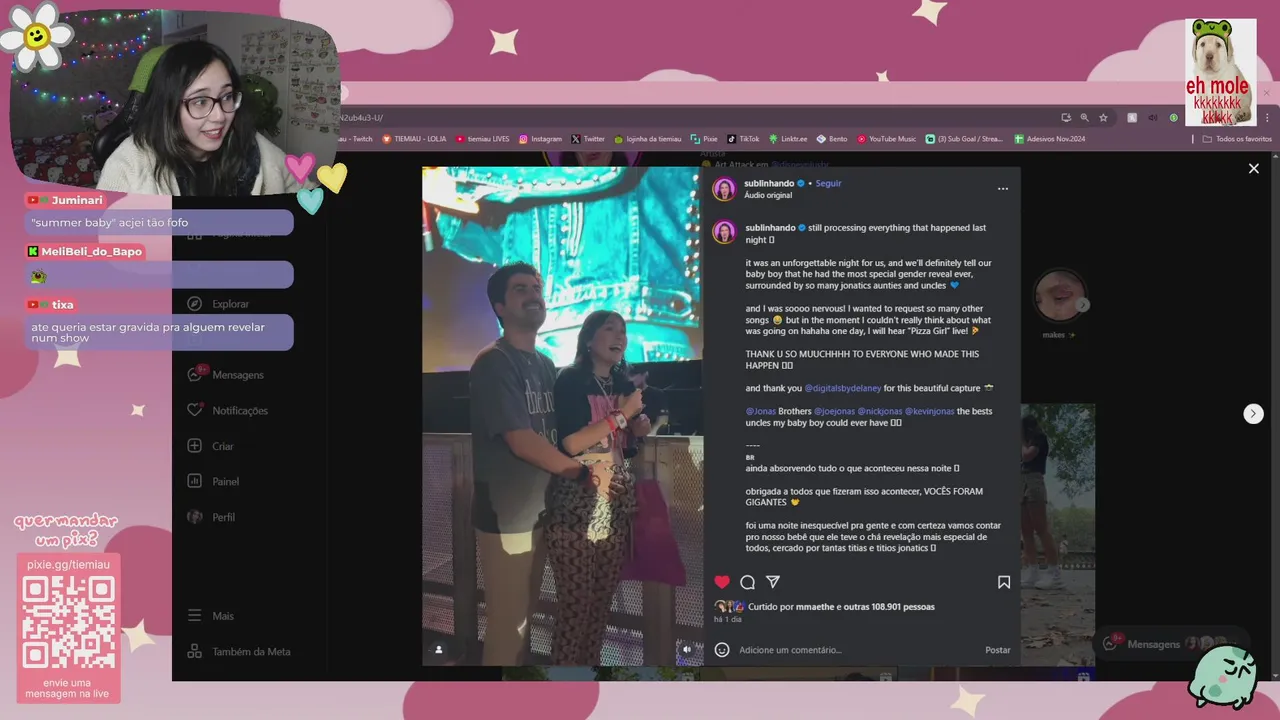
Task: Open the three-dot post options menu
Action: 1003,188
